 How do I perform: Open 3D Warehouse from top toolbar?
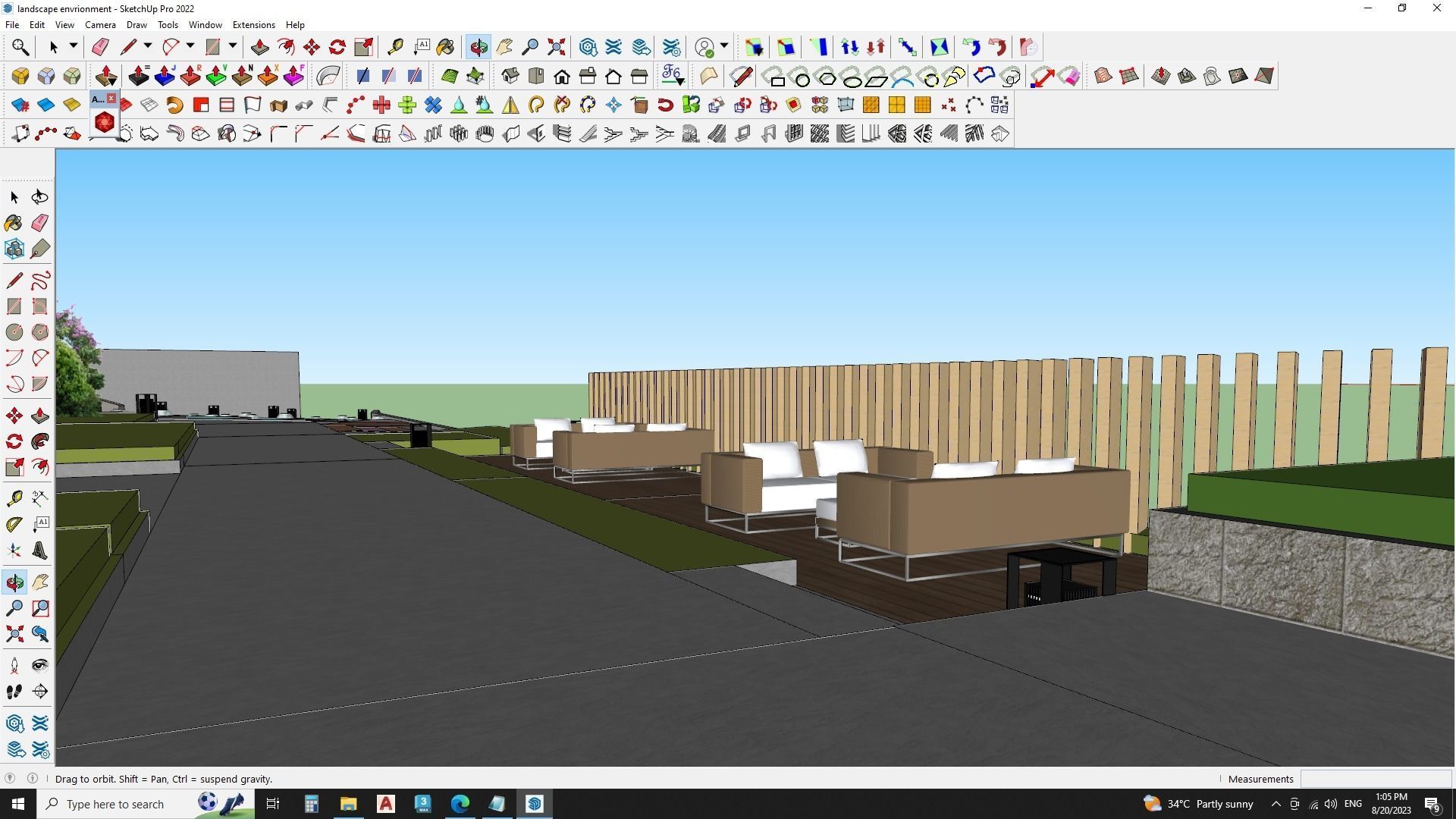tap(588, 47)
